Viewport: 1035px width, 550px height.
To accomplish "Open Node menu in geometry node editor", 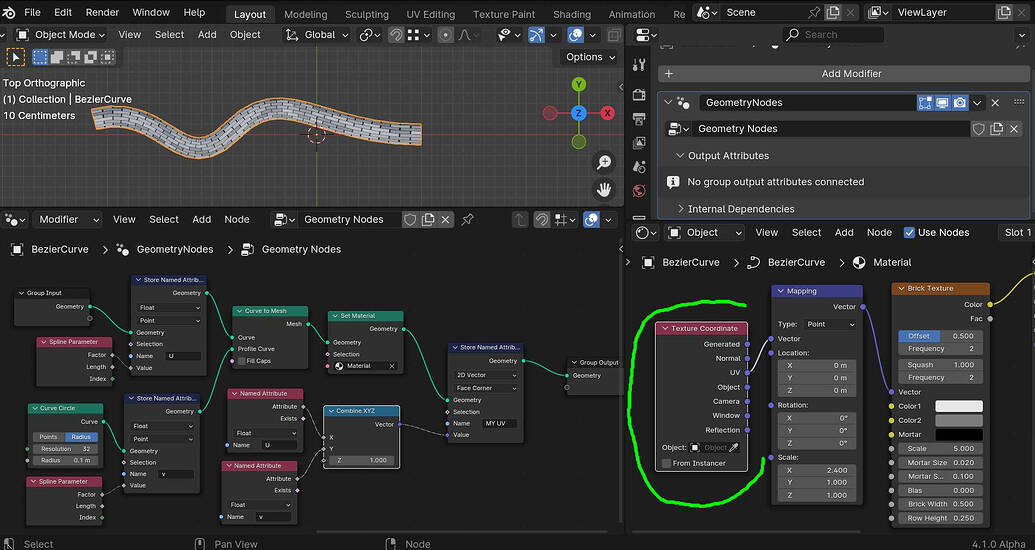I will 237,219.
